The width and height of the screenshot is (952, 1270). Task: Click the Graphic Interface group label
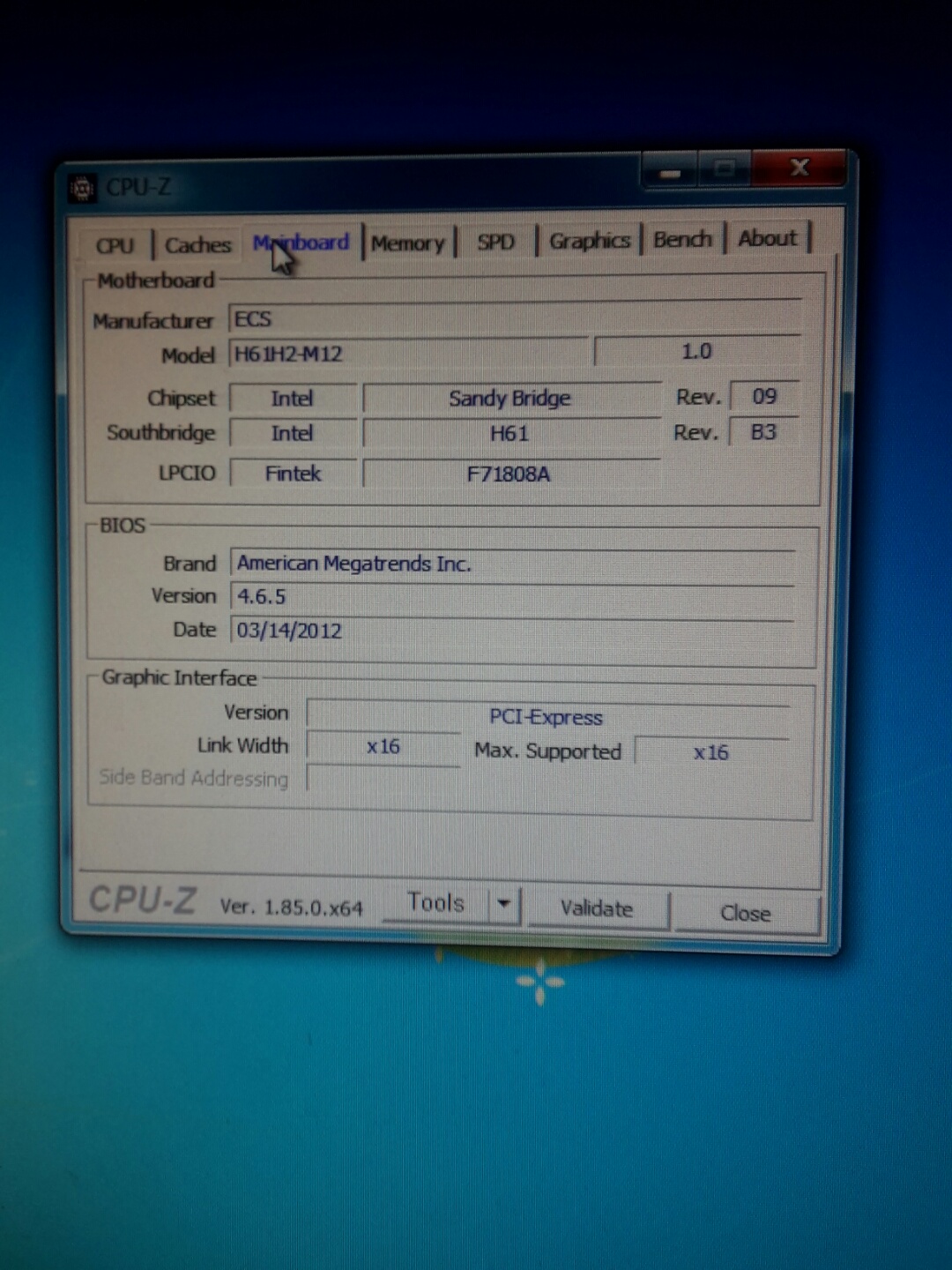(179, 677)
